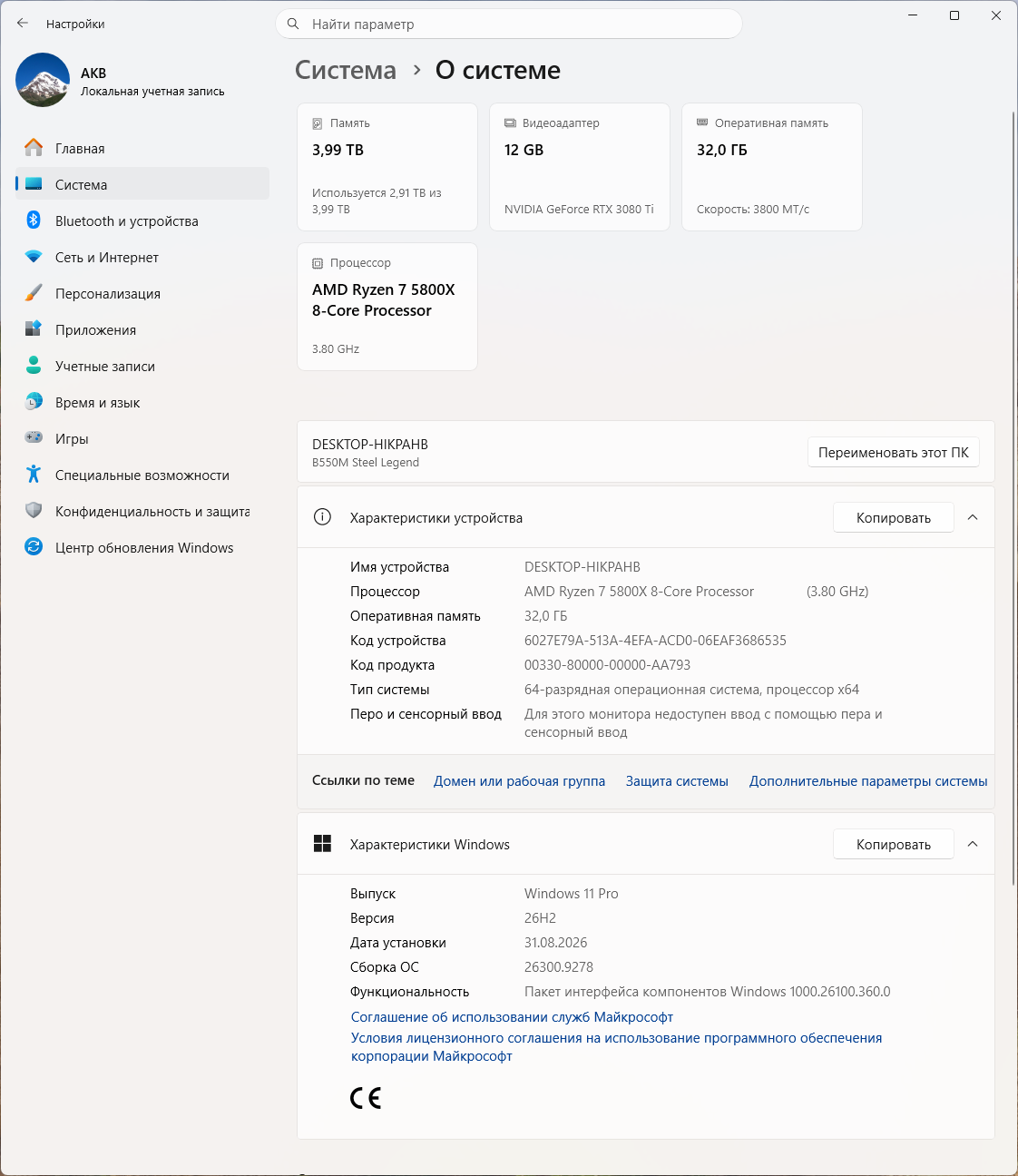Open Время и язык section

click(142, 402)
